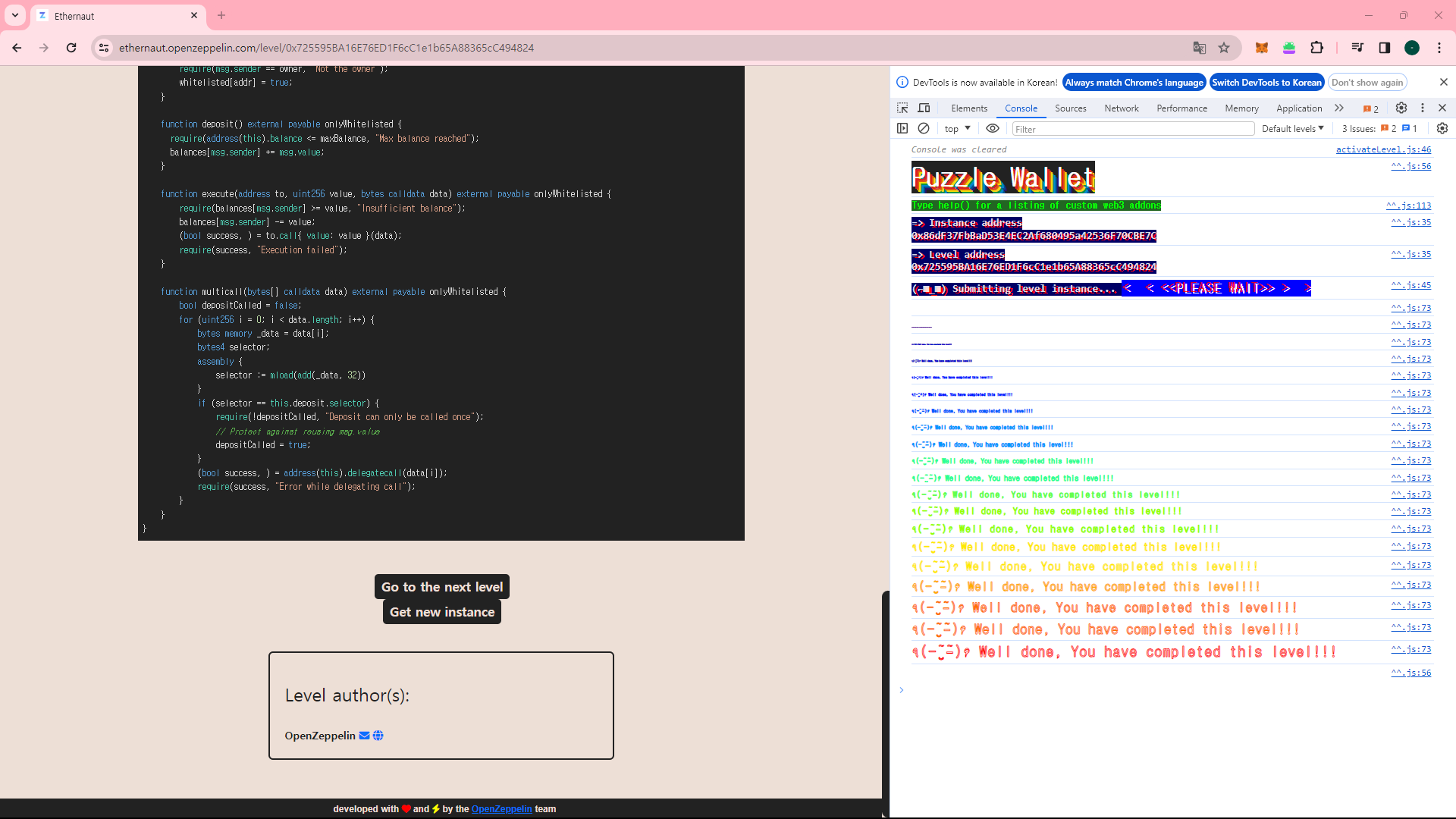Viewport: 1456px width, 819px height.
Task: Dismiss the DevTools language infobar
Action: point(1443,82)
